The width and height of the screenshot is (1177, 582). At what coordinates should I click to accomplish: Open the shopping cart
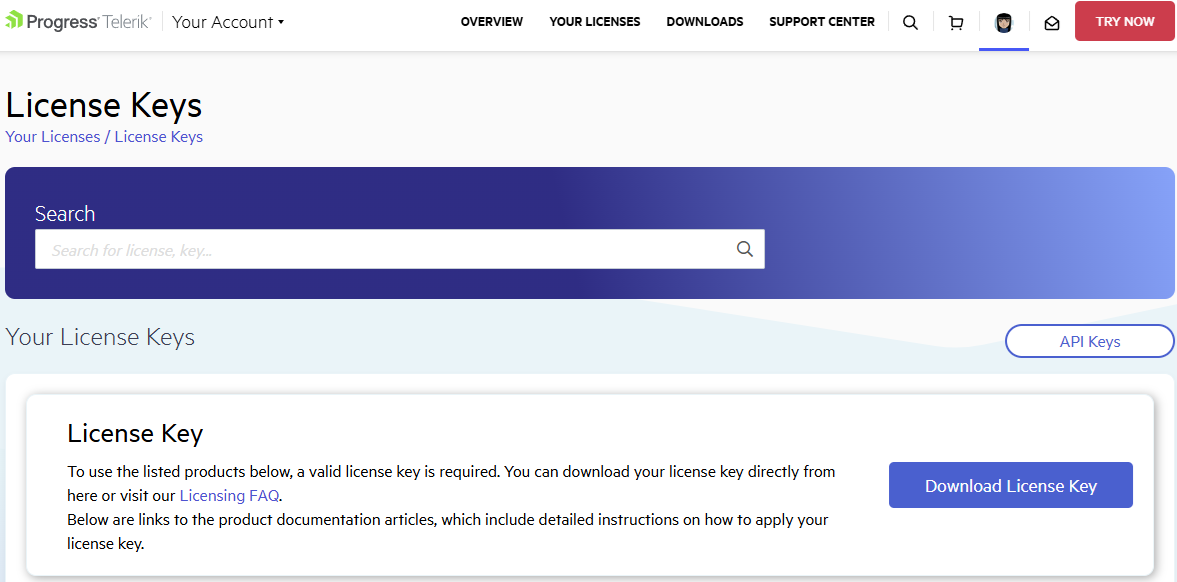click(956, 21)
